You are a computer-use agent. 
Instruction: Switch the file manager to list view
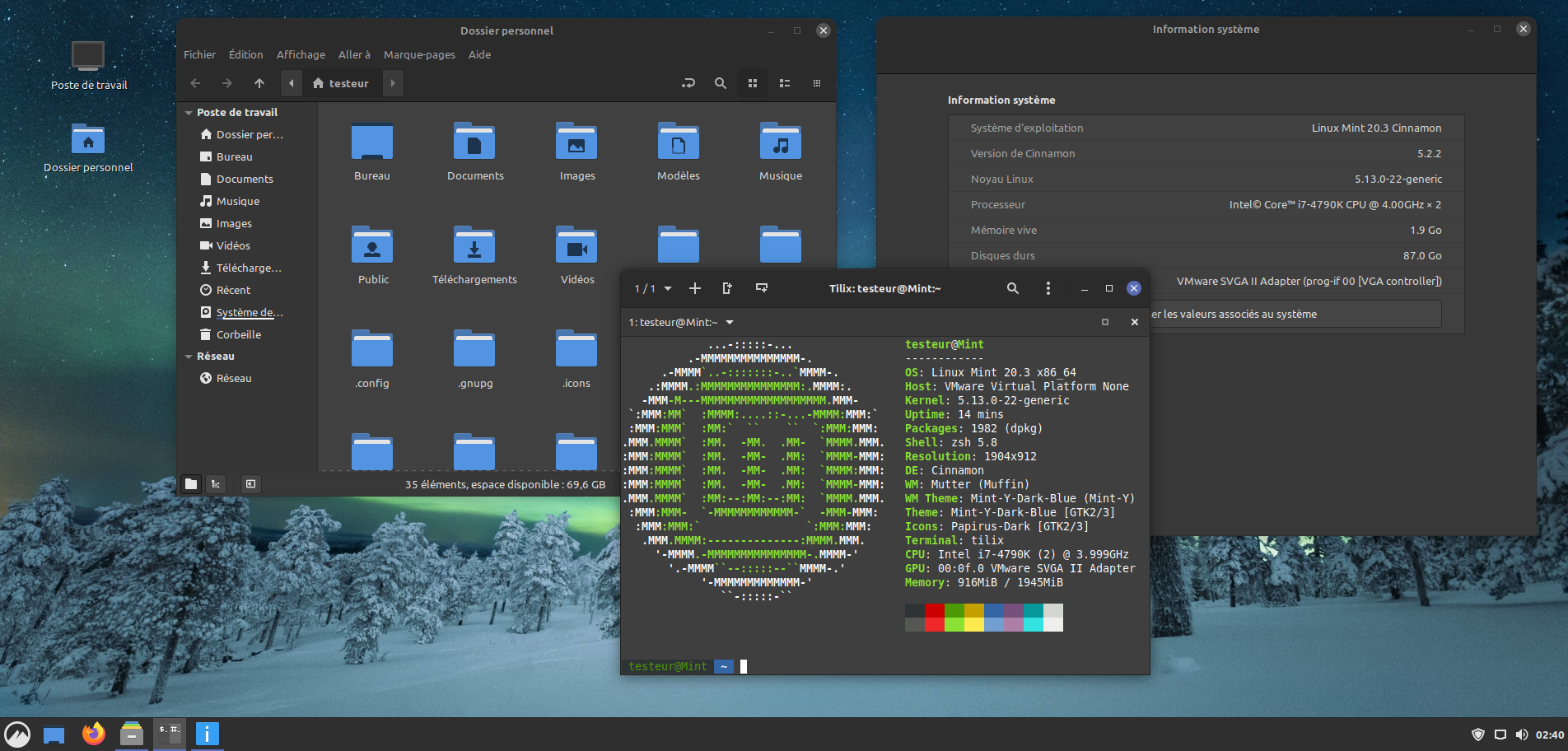(785, 83)
